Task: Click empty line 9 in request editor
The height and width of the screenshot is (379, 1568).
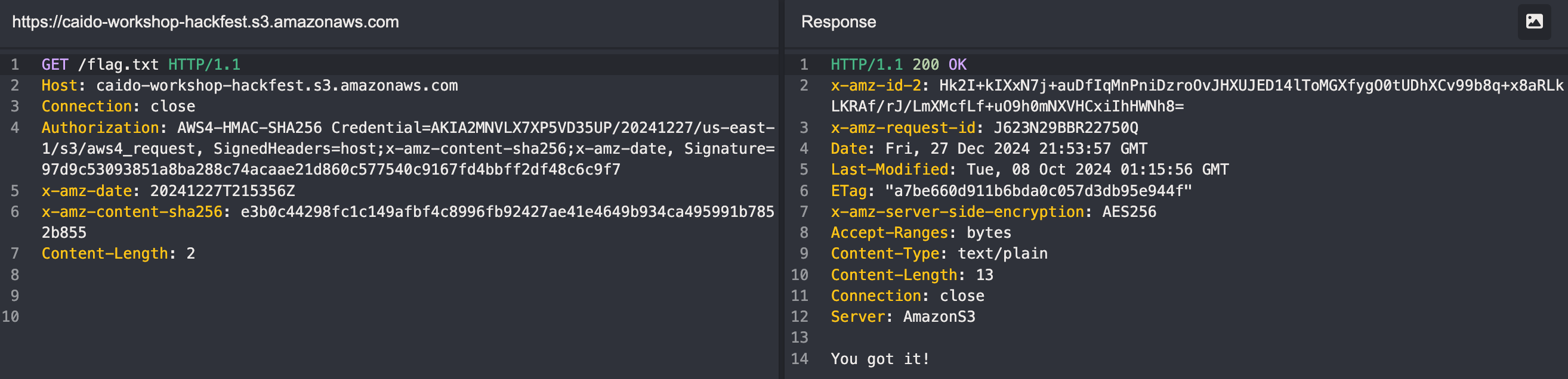Action: point(390,296)
